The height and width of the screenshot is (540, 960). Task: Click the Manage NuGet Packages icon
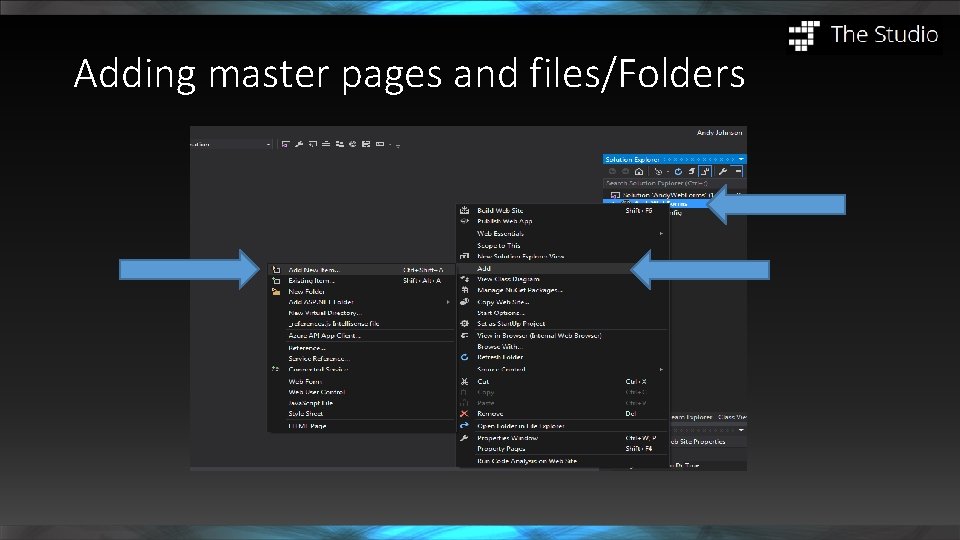tap(465, 290)
